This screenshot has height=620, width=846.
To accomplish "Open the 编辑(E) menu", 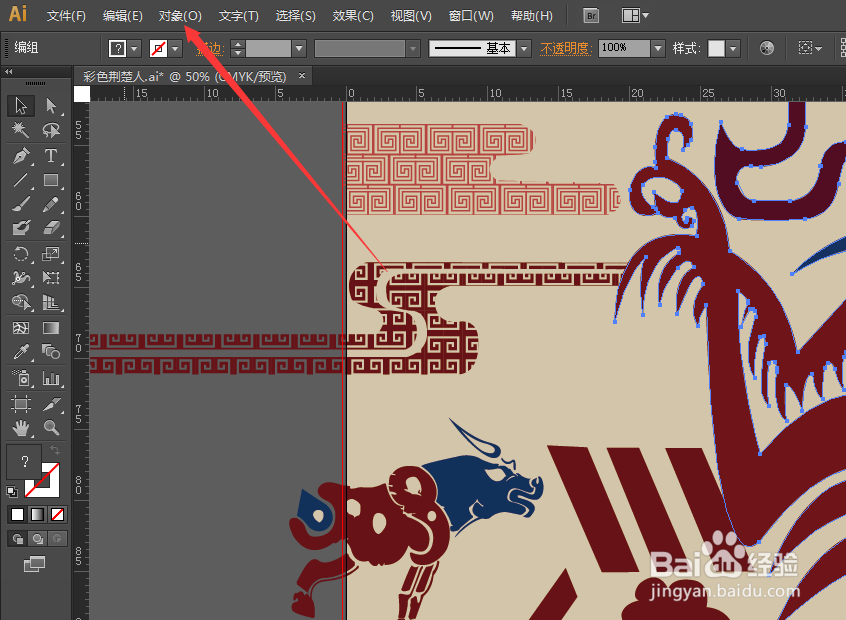I will (x=122, y=16).
